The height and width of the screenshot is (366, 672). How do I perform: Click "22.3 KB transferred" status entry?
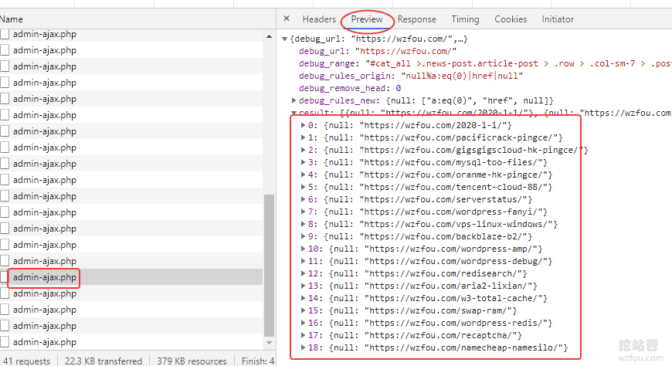click(x=103, y=361)
